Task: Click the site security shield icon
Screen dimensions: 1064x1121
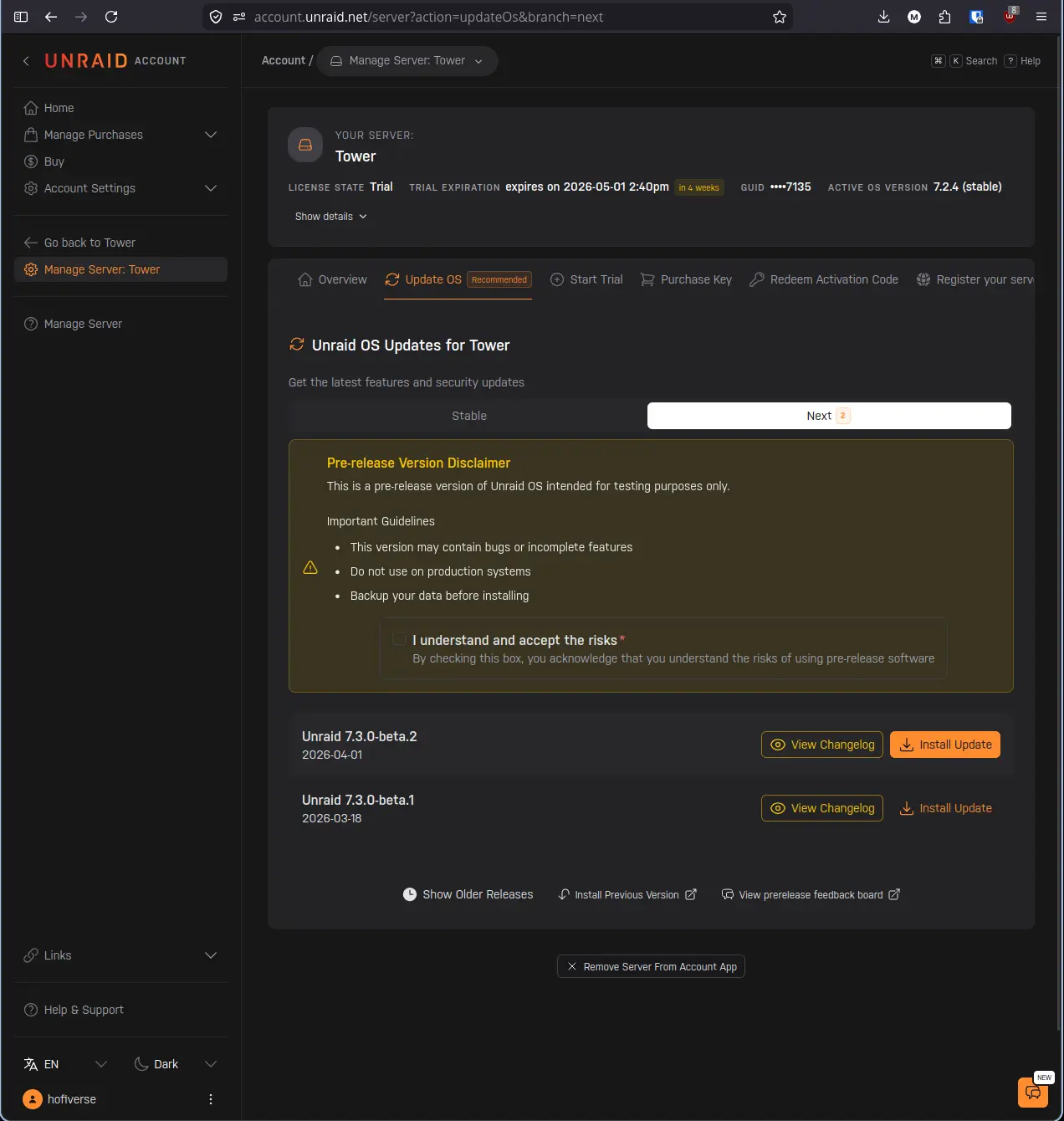Action: 216,17
